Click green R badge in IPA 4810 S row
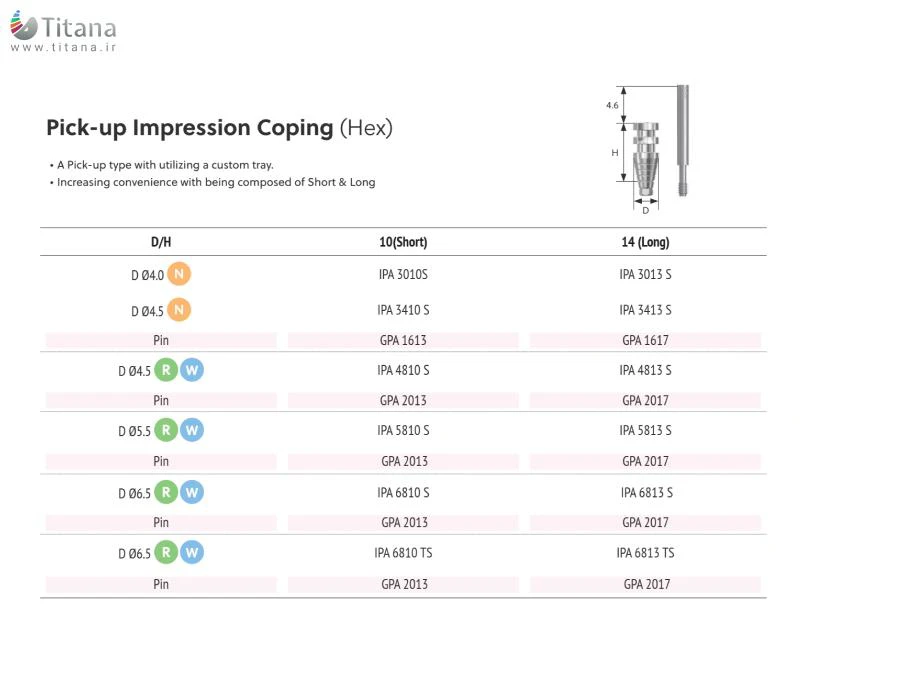 pyautogui.click(x=166, y=370)
